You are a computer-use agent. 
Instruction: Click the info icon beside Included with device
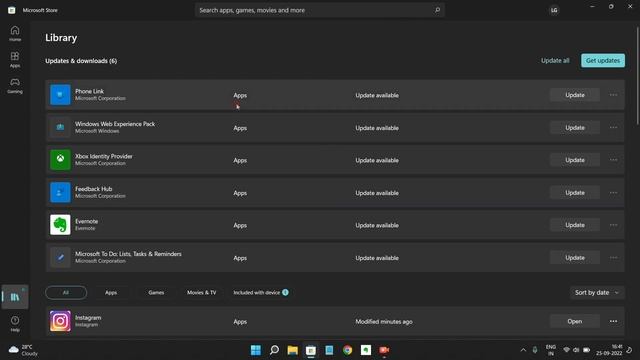[285, 292]
